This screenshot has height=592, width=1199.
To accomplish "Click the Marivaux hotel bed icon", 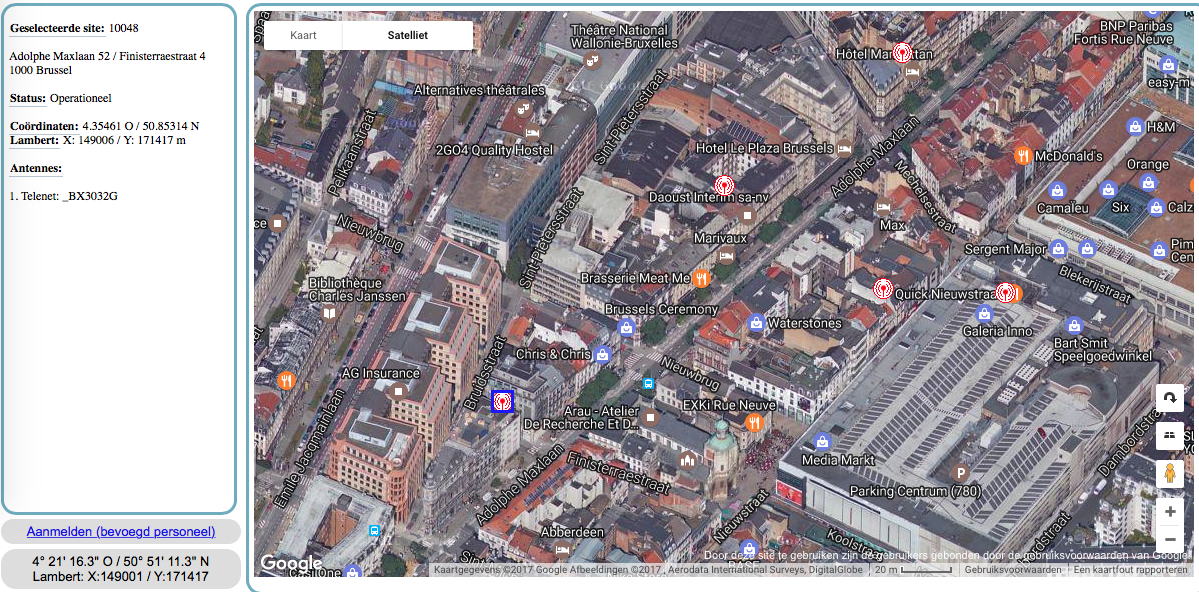I will 726,255.
